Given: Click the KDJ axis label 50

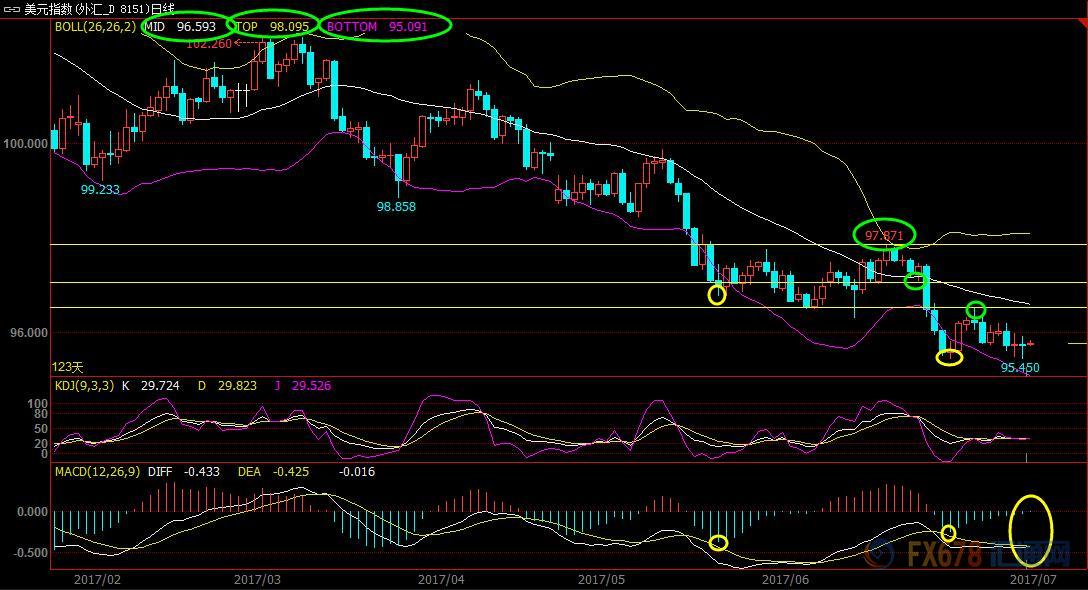Looking at the screenshot, I should pyautogui.click(x=42, y=429).
